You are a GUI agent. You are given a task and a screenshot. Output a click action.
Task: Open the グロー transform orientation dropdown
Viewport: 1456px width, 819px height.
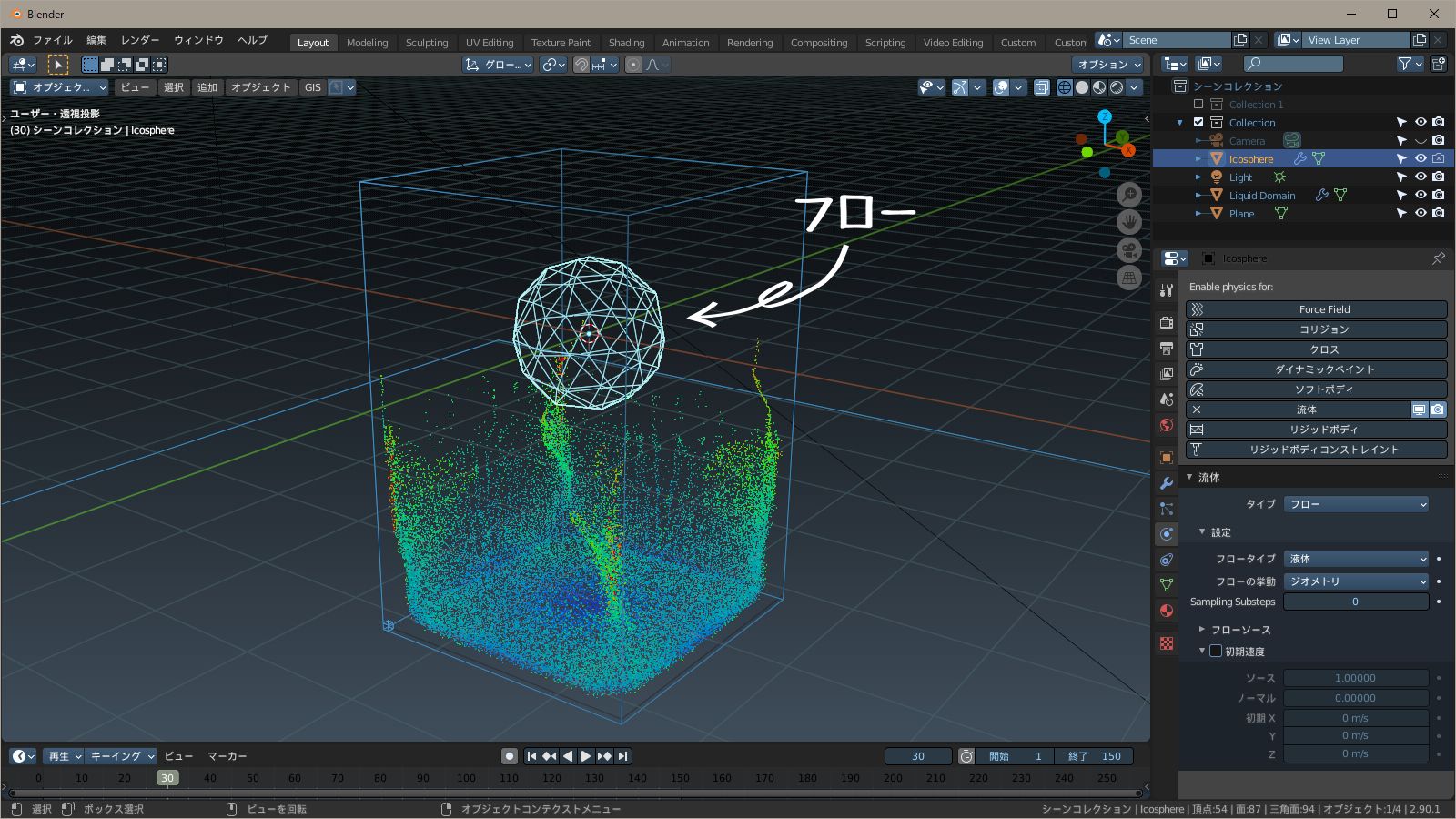[x=498, y=65]
